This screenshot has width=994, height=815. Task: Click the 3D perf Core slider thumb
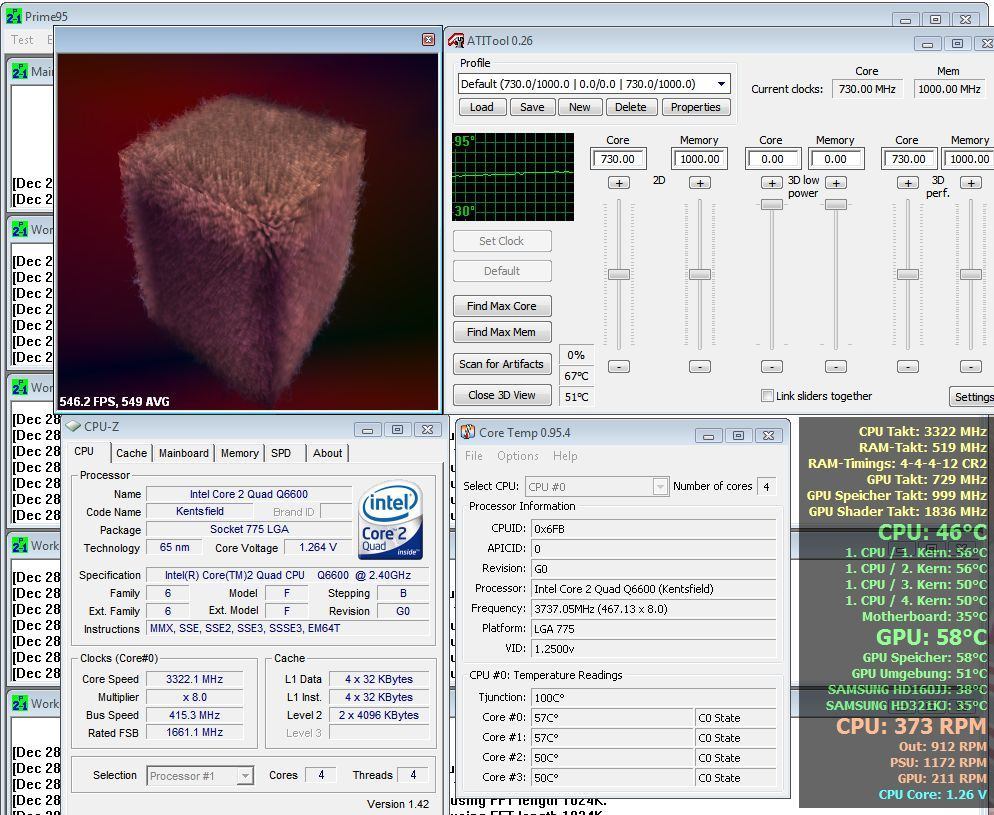[x=908, y=274]
